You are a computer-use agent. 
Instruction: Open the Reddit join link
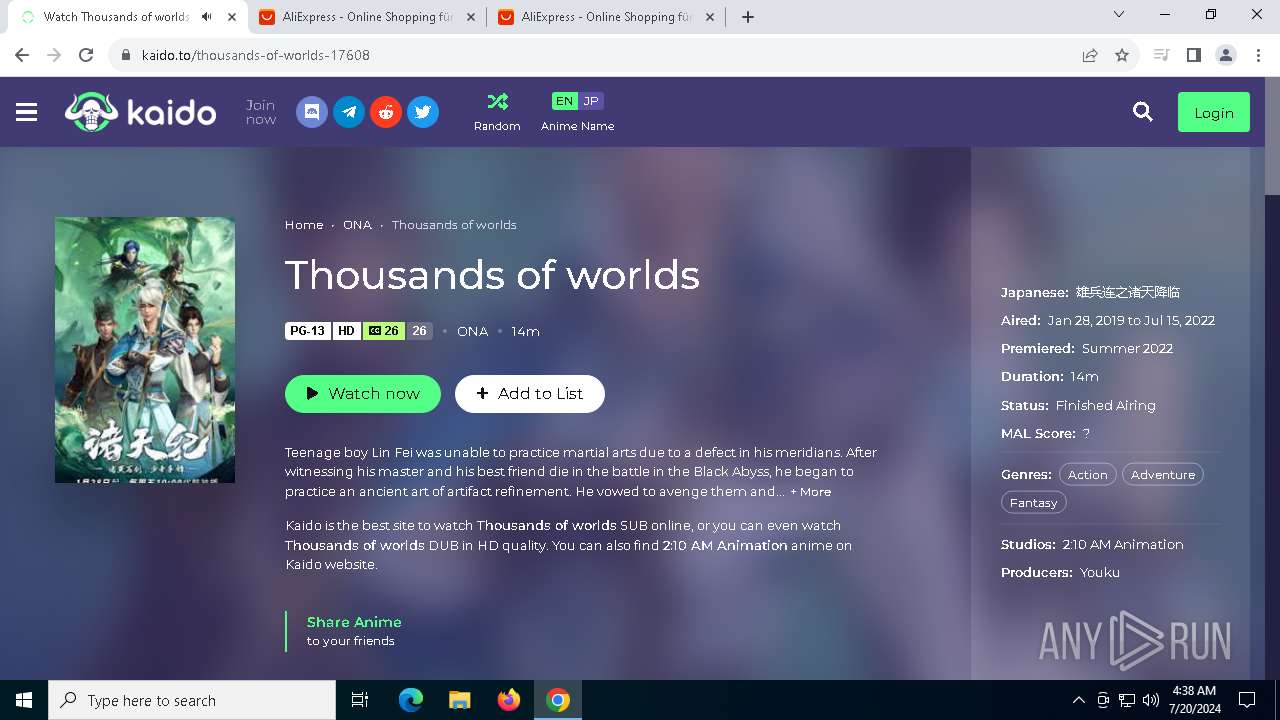[386, 112]
